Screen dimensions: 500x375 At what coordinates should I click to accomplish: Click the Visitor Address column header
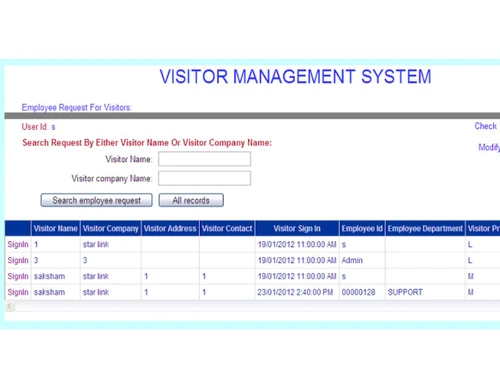[x=170, y=228]
